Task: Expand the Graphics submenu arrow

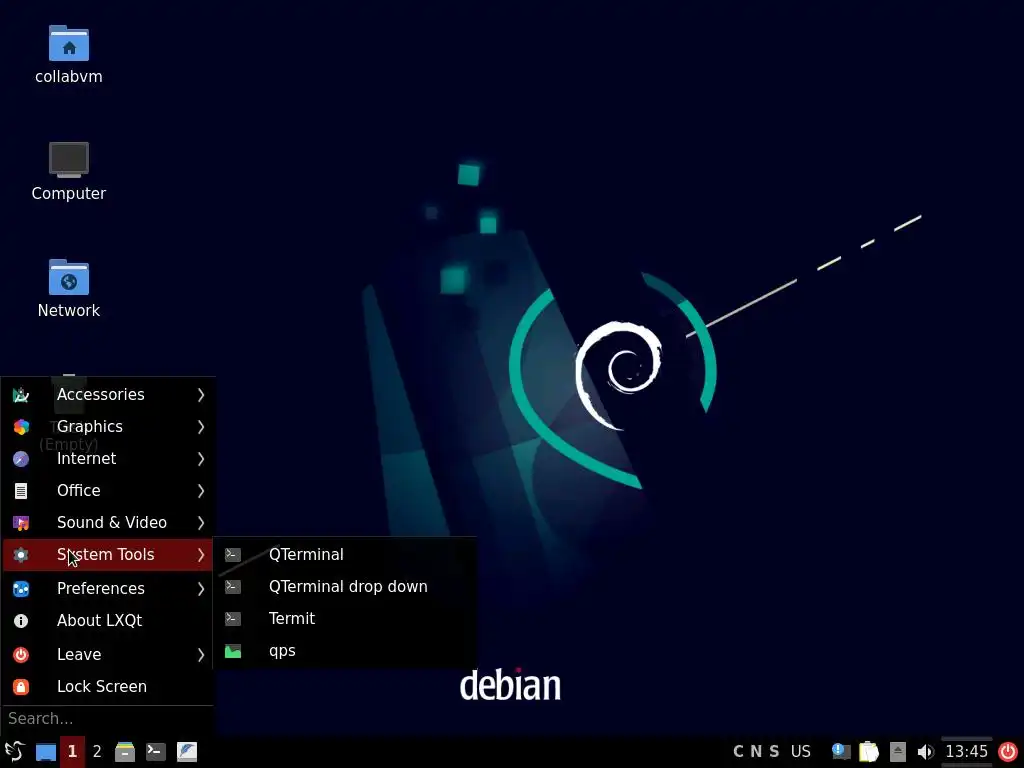Action: [x=201, y=426]
